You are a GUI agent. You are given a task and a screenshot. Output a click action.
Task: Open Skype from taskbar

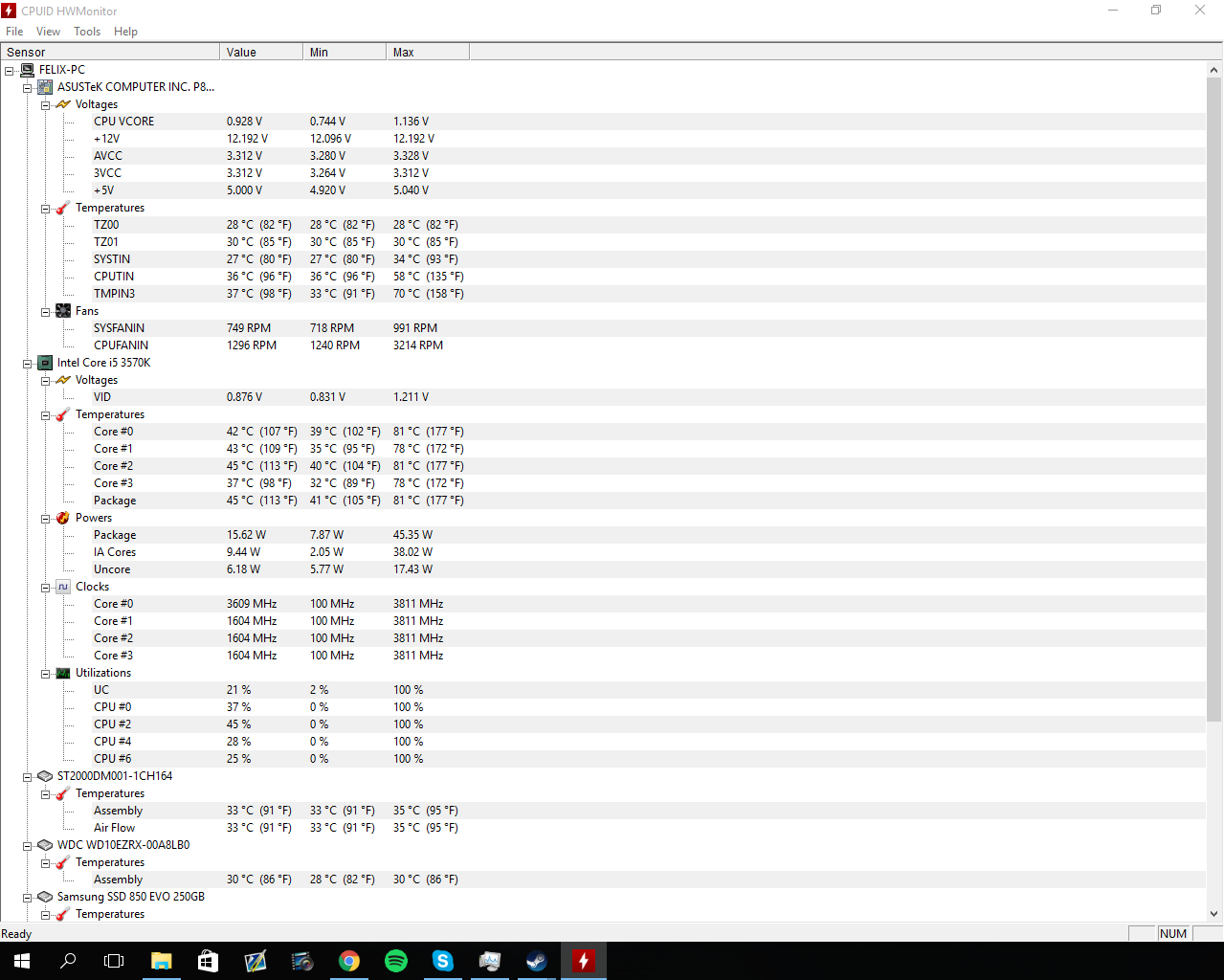(x=442, y=961)
